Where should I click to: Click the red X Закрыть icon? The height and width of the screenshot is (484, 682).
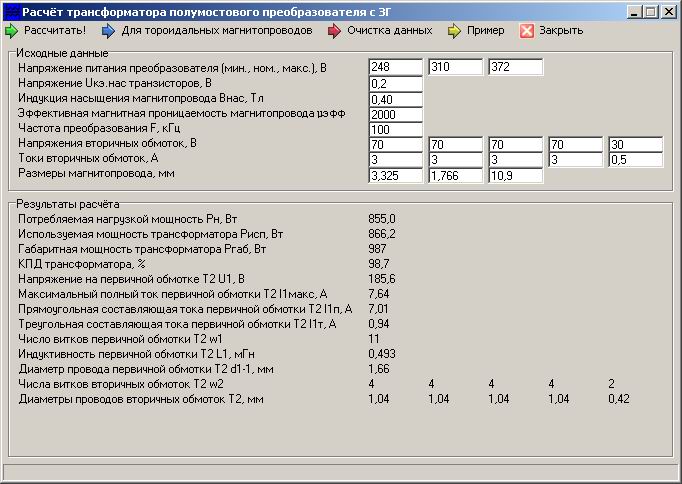(527, 31)
